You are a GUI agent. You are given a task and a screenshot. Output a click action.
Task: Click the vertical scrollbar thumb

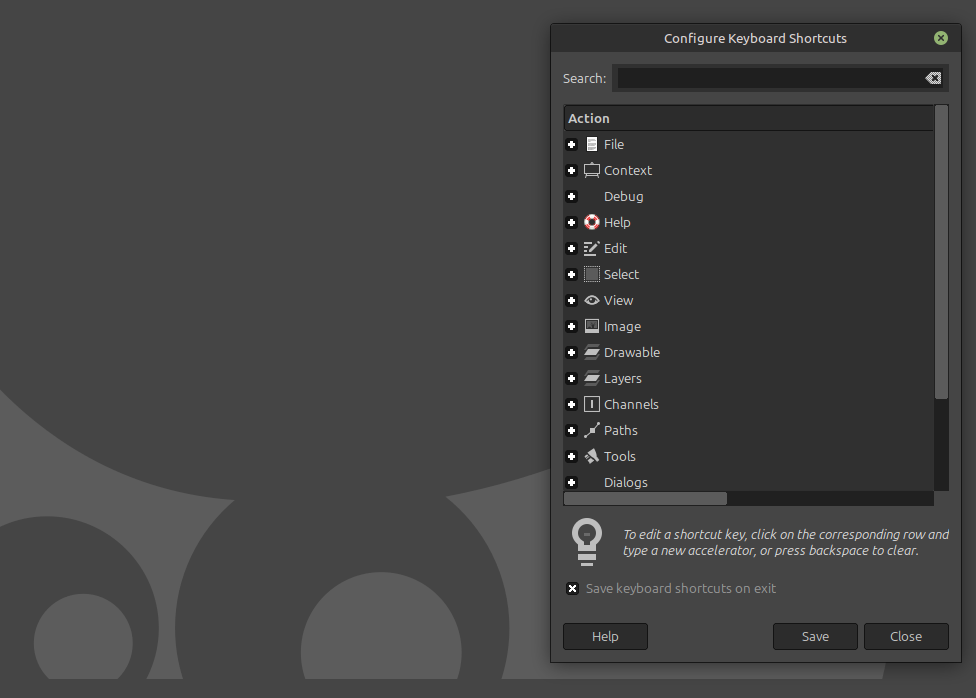pyautogui.click(x=941, y=252)
